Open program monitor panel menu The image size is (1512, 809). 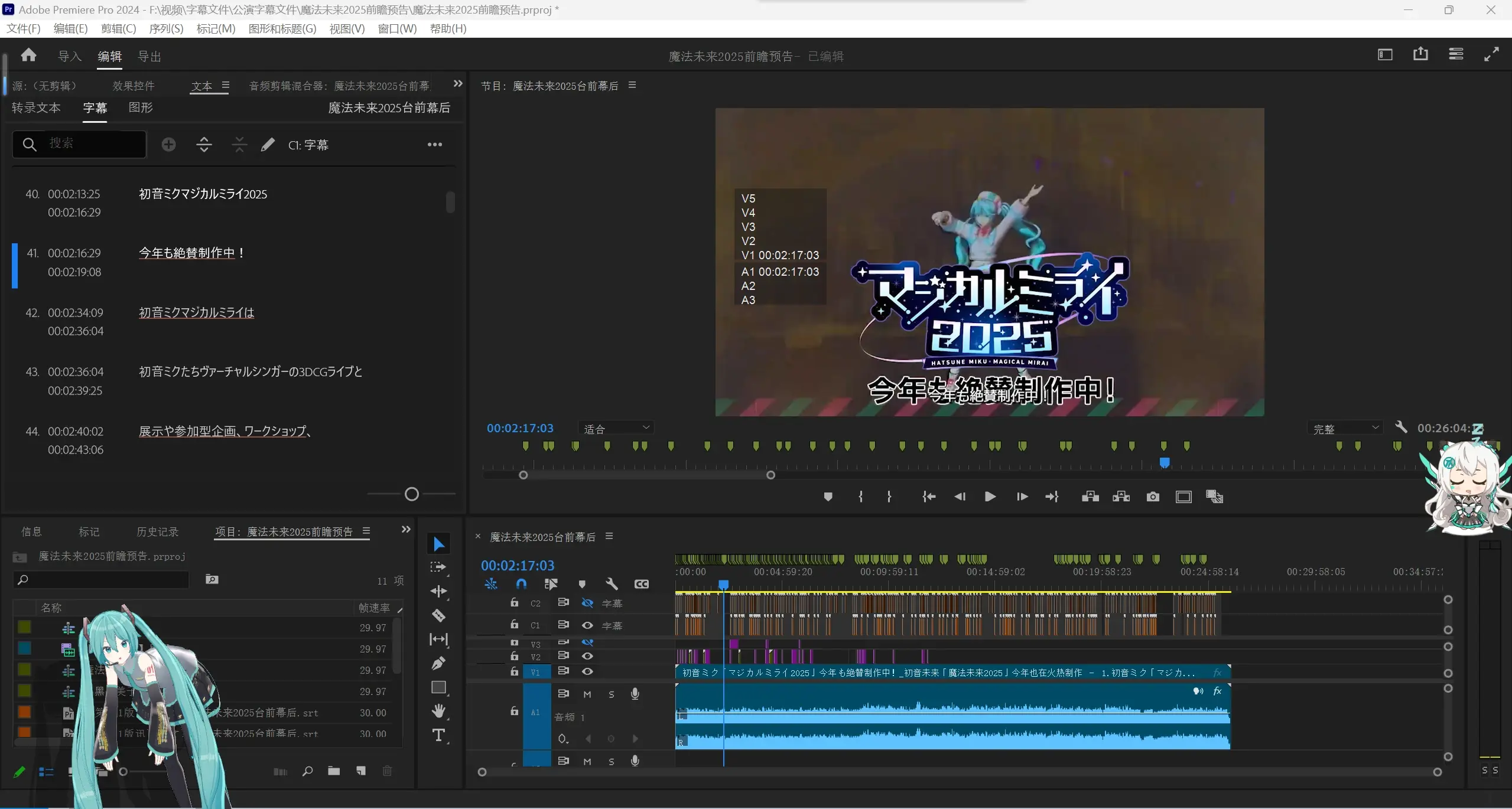632,85
